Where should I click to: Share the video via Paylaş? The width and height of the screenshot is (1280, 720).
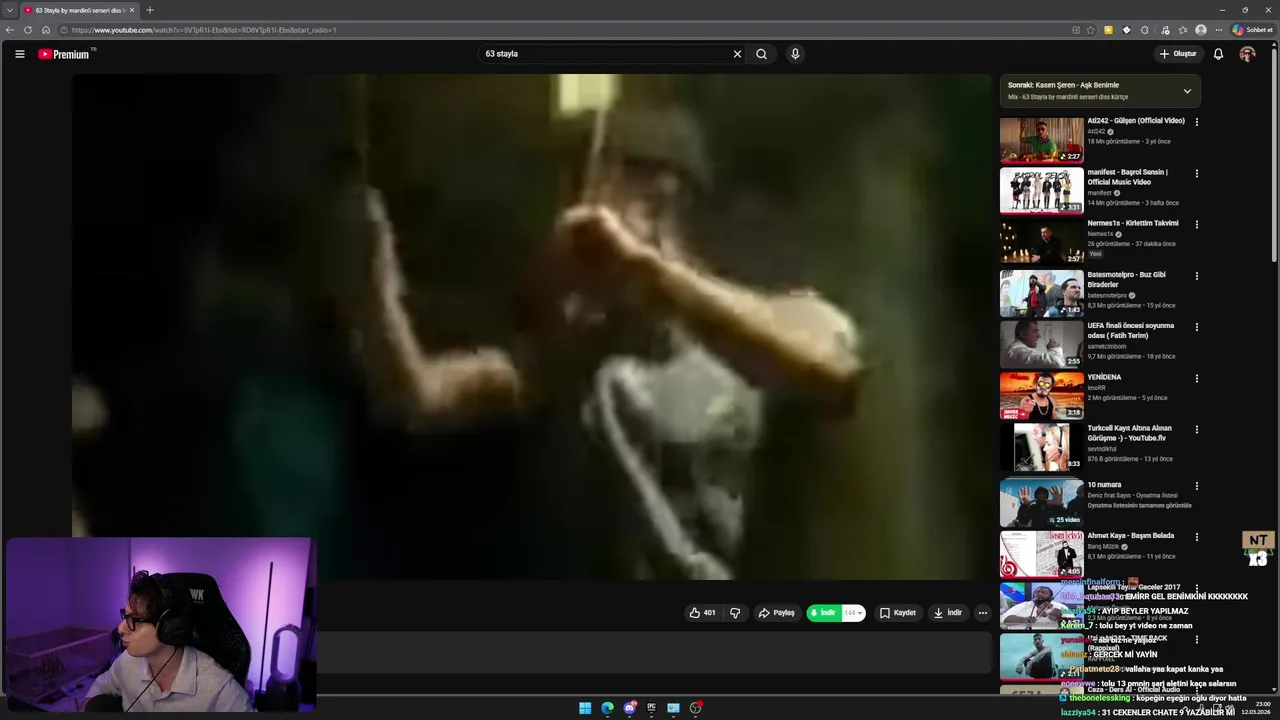[776, 613]
